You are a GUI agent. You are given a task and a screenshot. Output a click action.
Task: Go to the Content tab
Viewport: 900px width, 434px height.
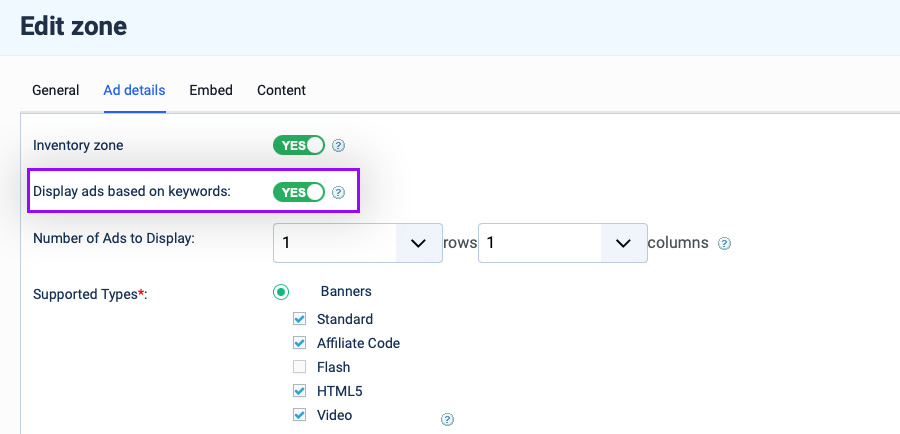coord(281,90)
